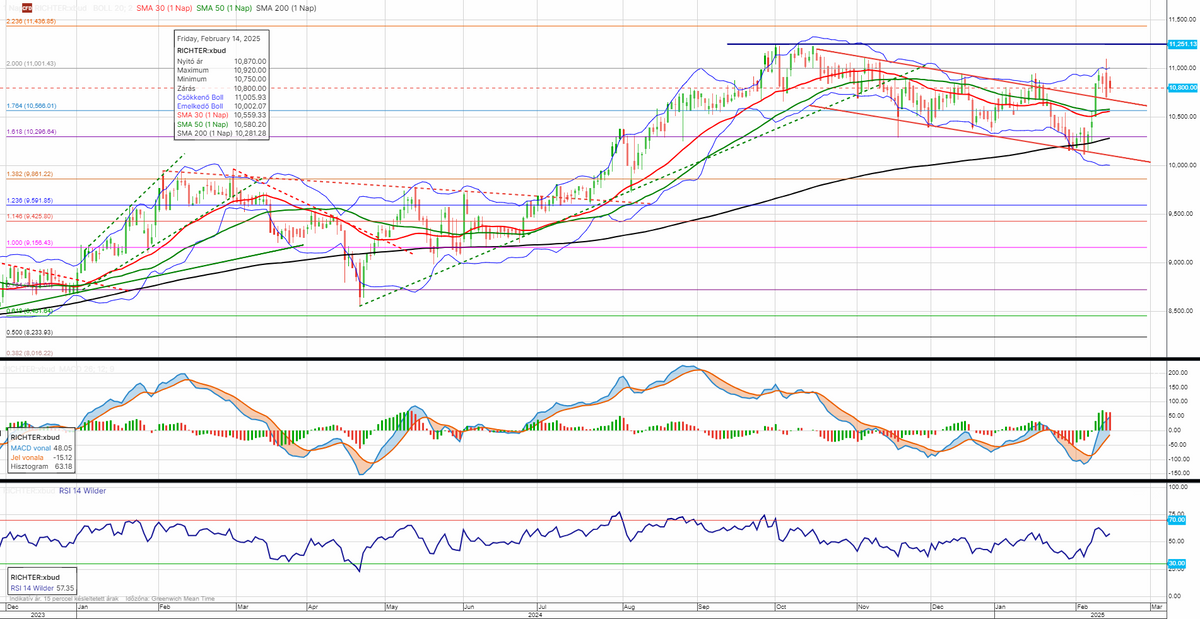Click the 15 perccel késleltetett árak disclaimer
The height and width of the screenshot is (619, 1200).
(83, 599)
